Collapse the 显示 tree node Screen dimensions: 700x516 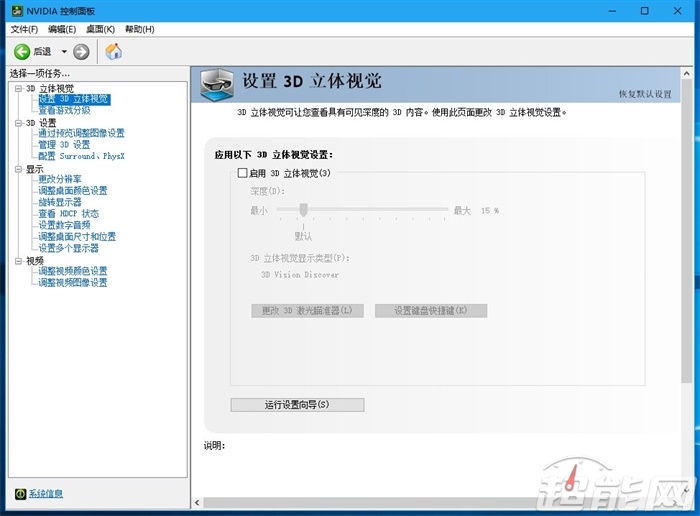(x=19, y=169)
